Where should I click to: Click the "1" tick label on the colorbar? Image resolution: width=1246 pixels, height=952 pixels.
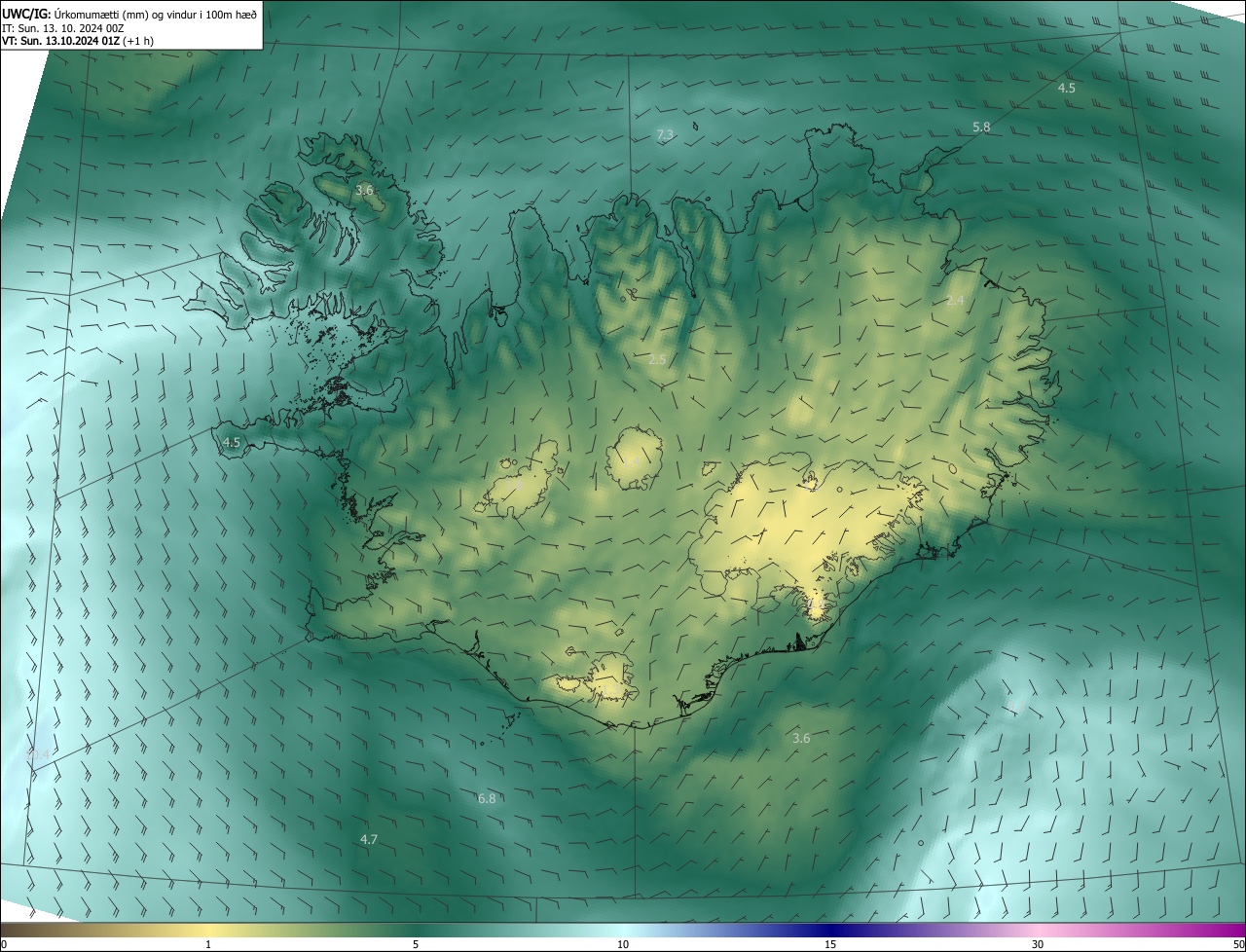click(x=208, y=945)
